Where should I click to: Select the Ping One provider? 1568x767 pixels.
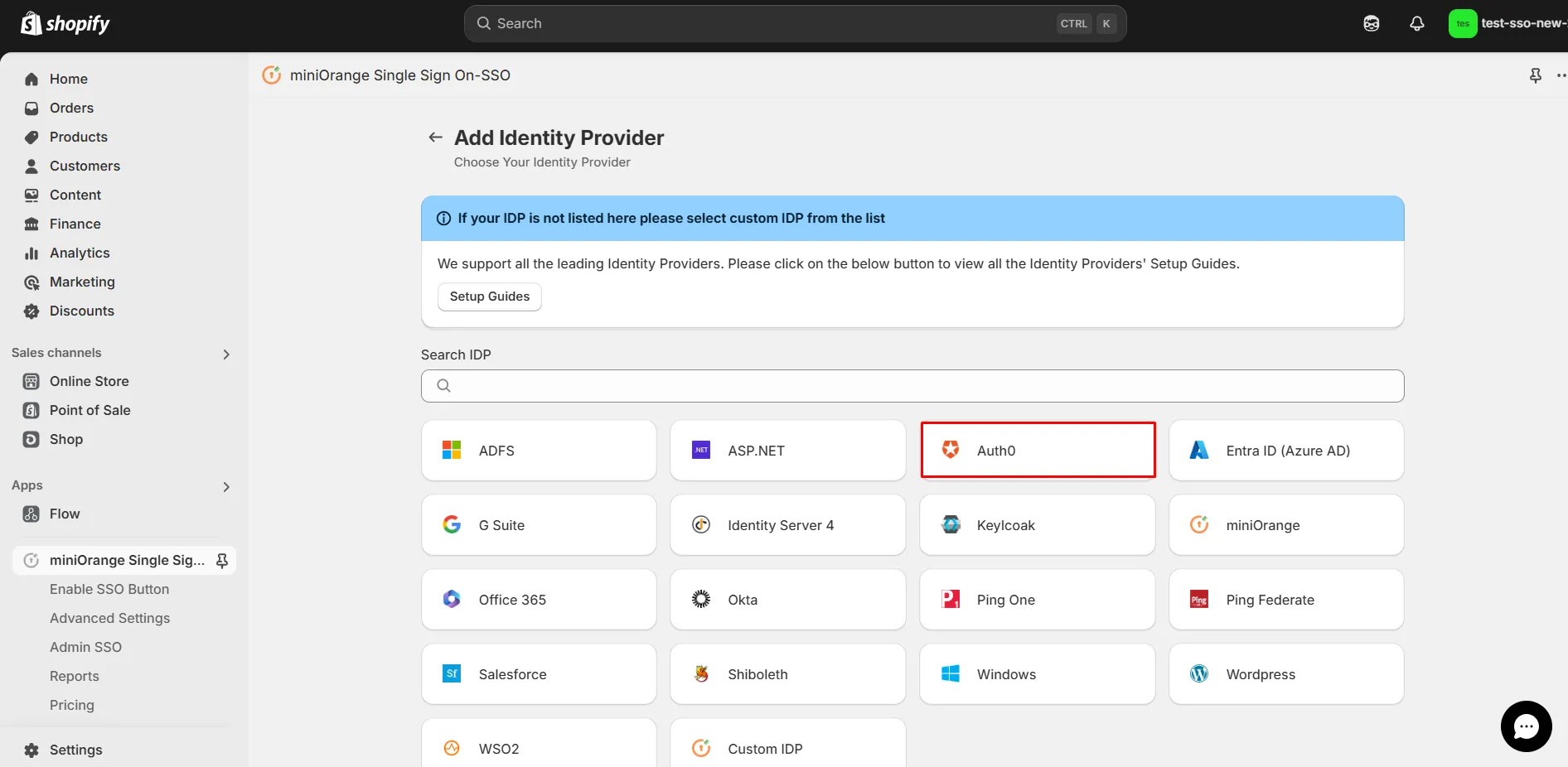[x=1038, y=600]
